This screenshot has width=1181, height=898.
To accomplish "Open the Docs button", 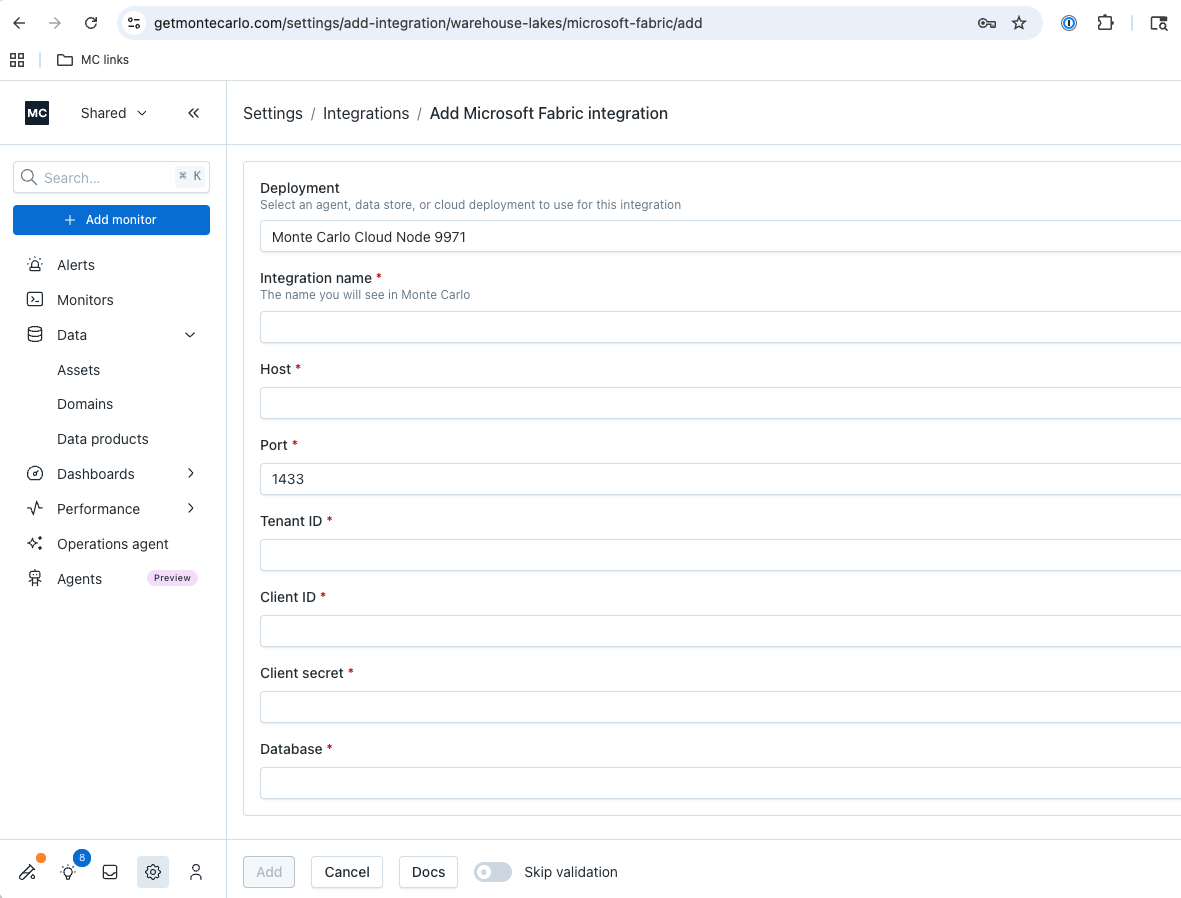I will 428,872.
